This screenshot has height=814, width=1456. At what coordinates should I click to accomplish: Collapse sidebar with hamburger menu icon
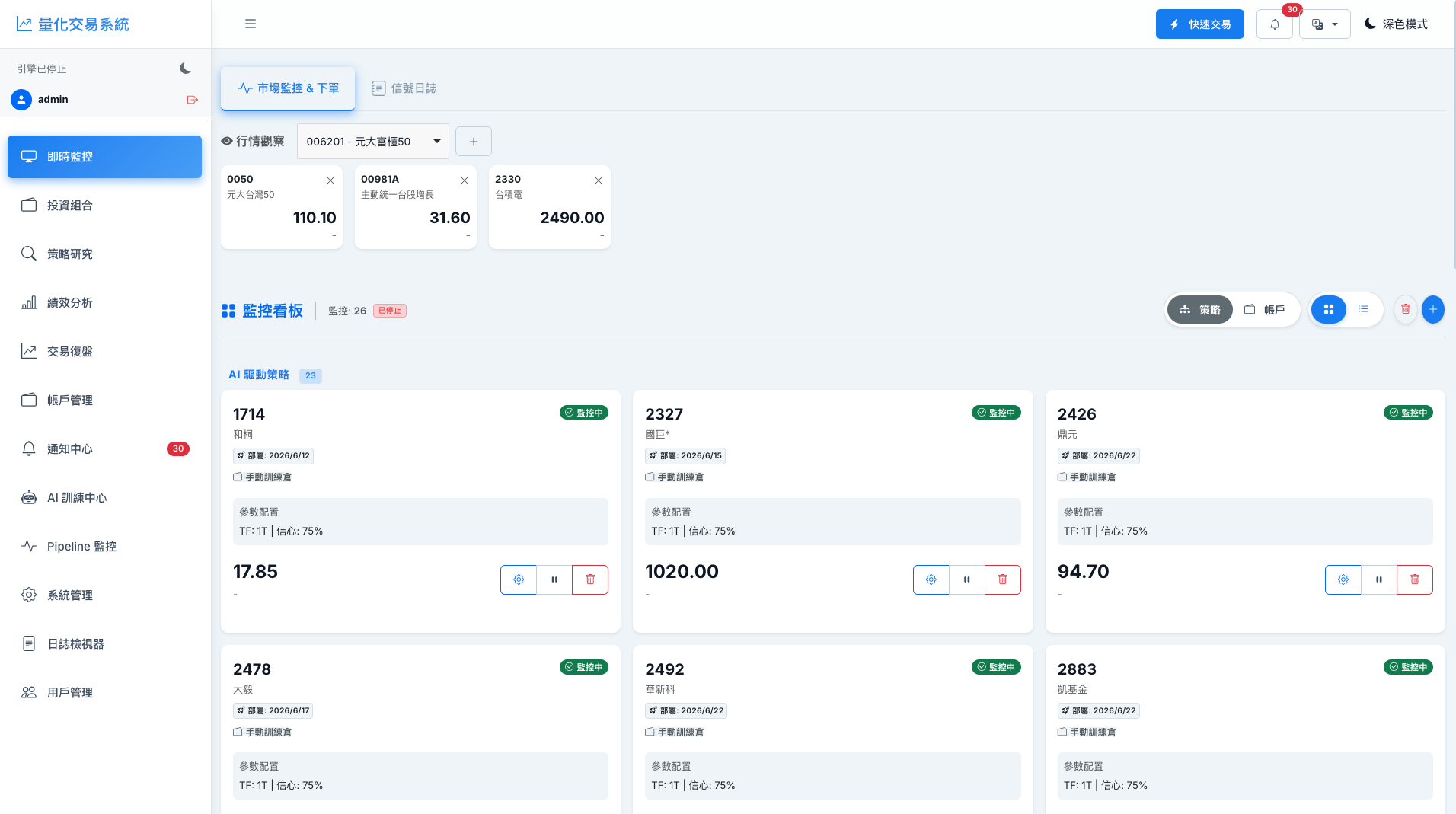250,24
